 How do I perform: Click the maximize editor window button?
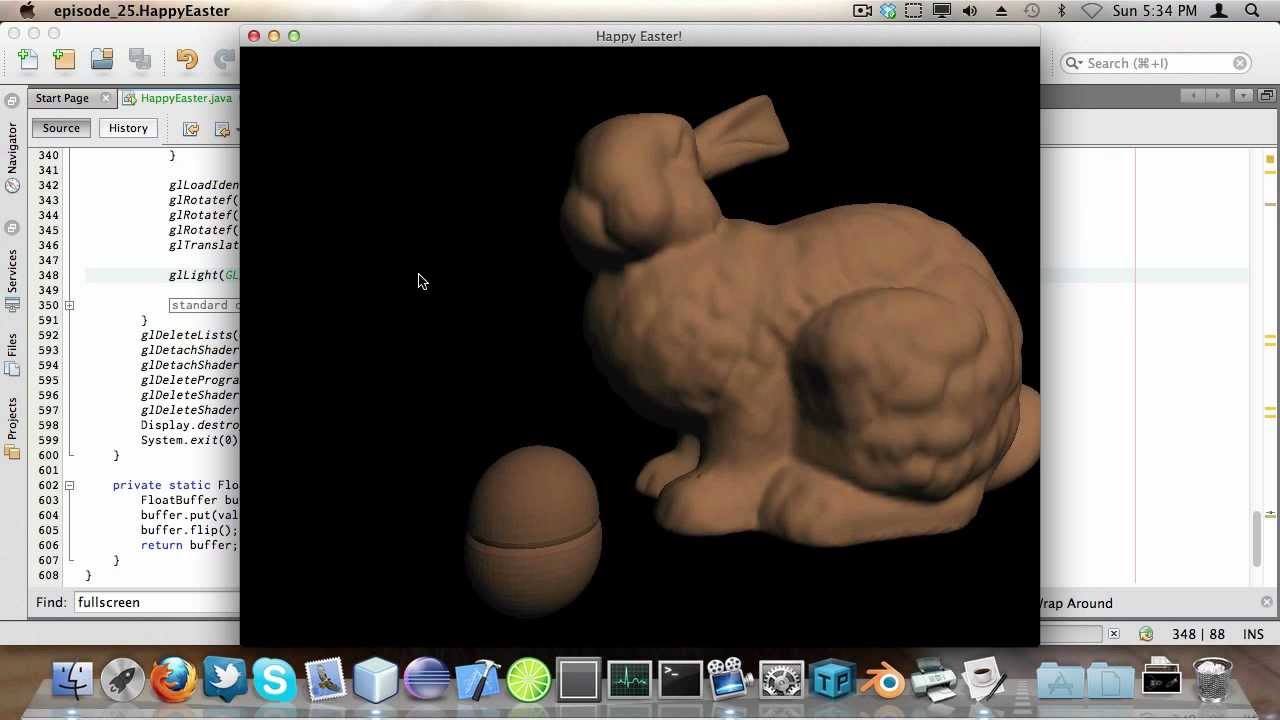coord(1265,96)
